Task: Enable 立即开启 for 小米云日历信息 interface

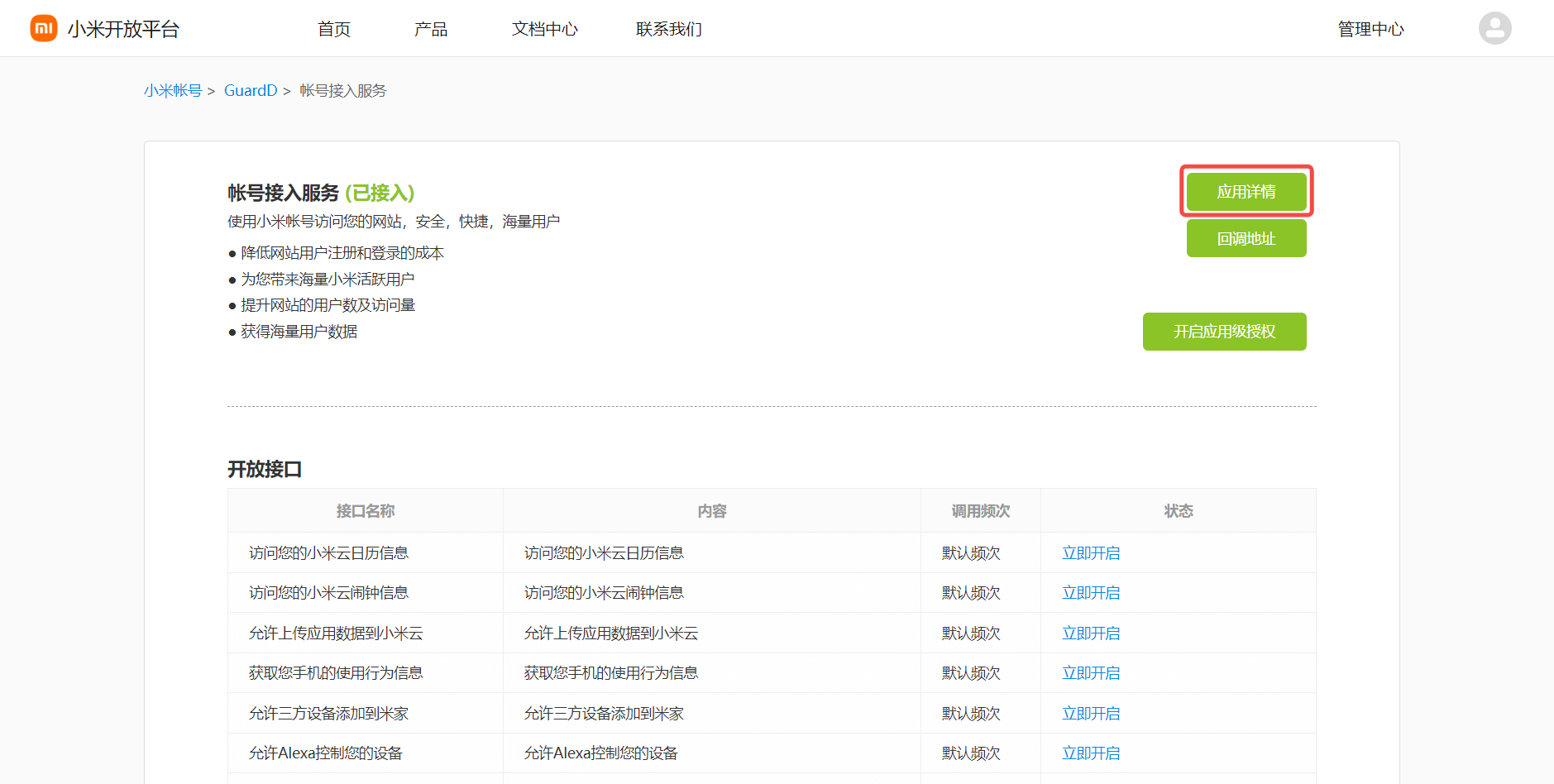Action: click(x=1091, y=553)
